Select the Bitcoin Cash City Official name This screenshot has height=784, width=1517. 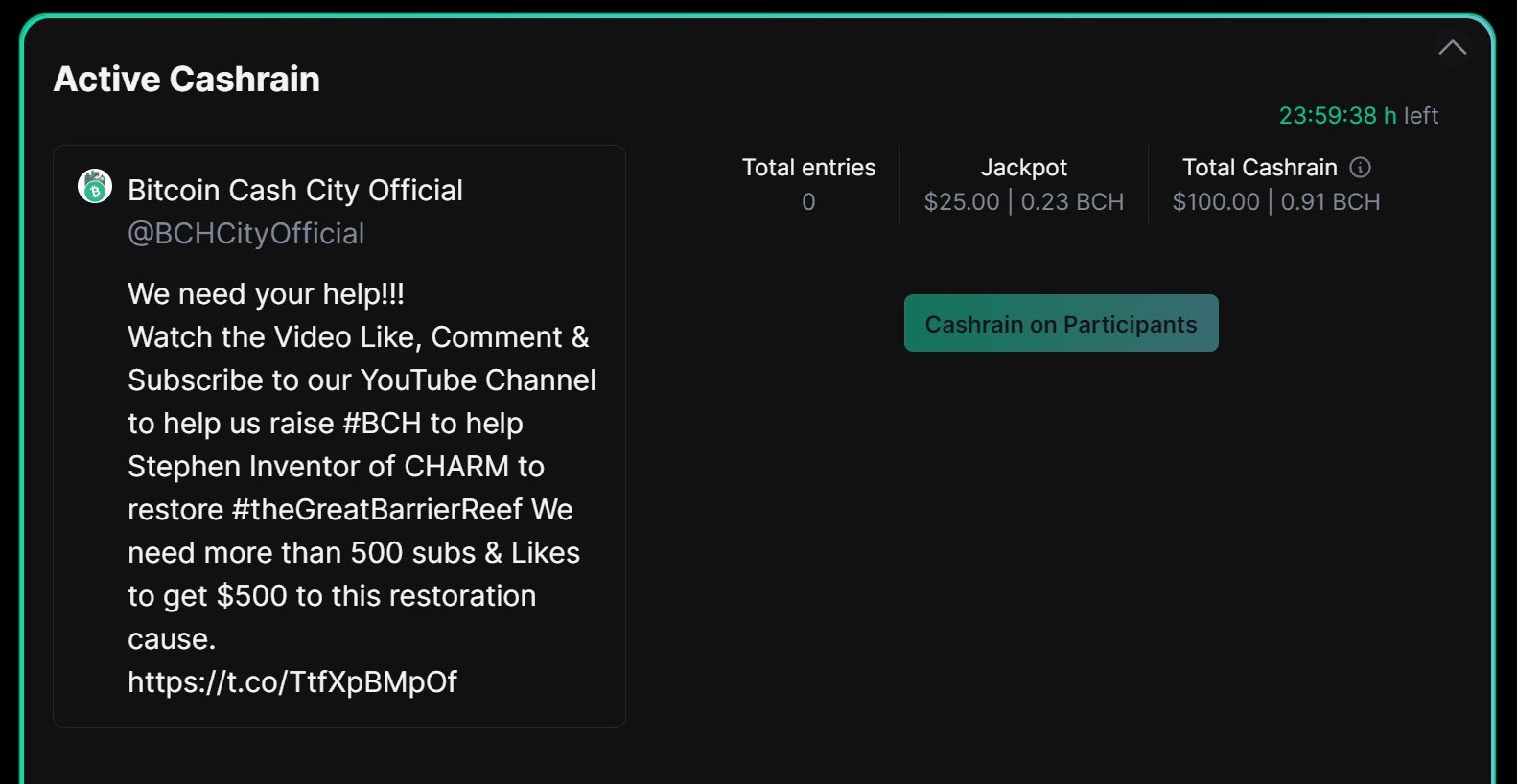pos(295,190)
